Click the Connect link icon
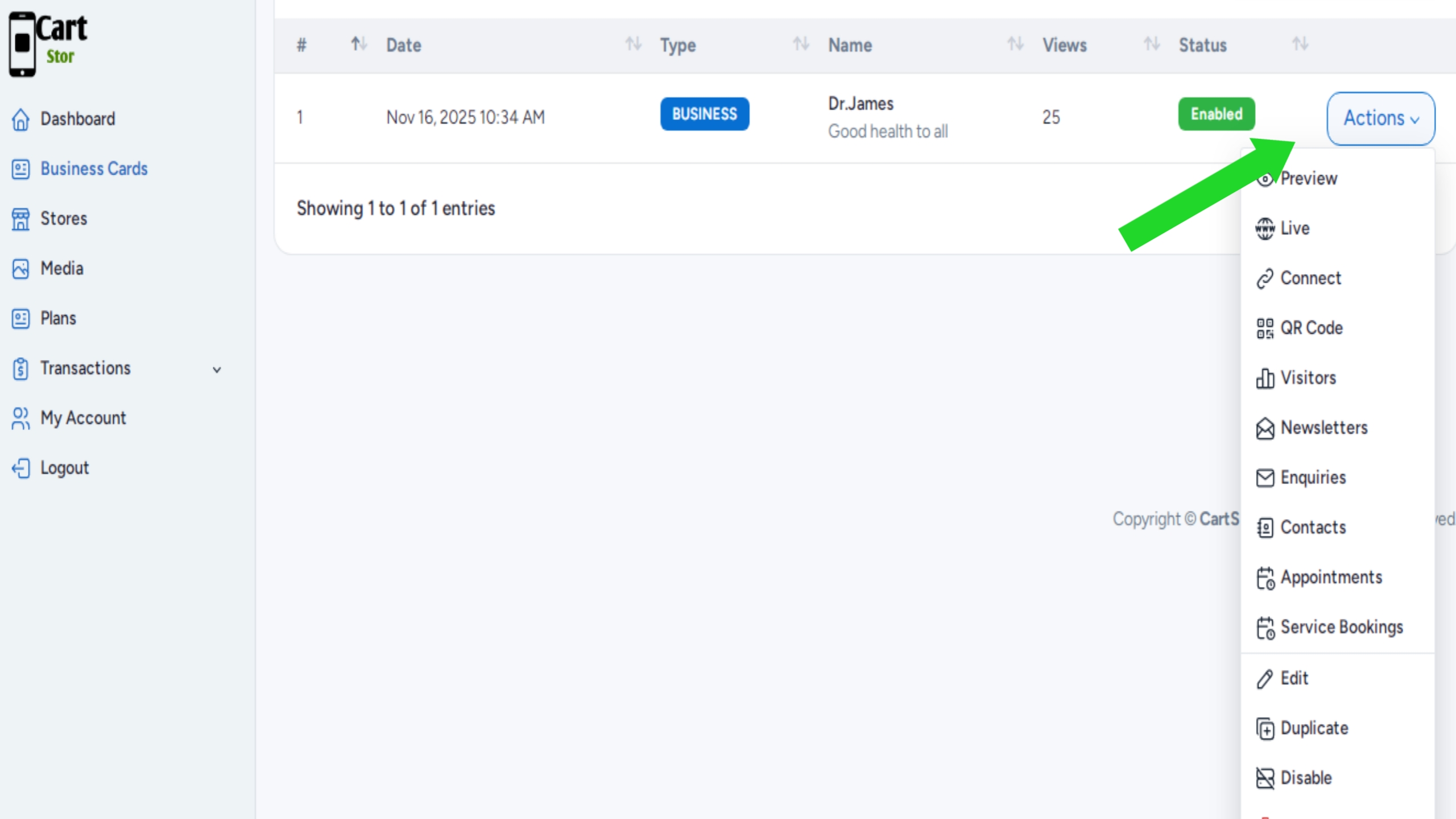Viewport: 1456px width, 819px height. (x=1265, y=279)
